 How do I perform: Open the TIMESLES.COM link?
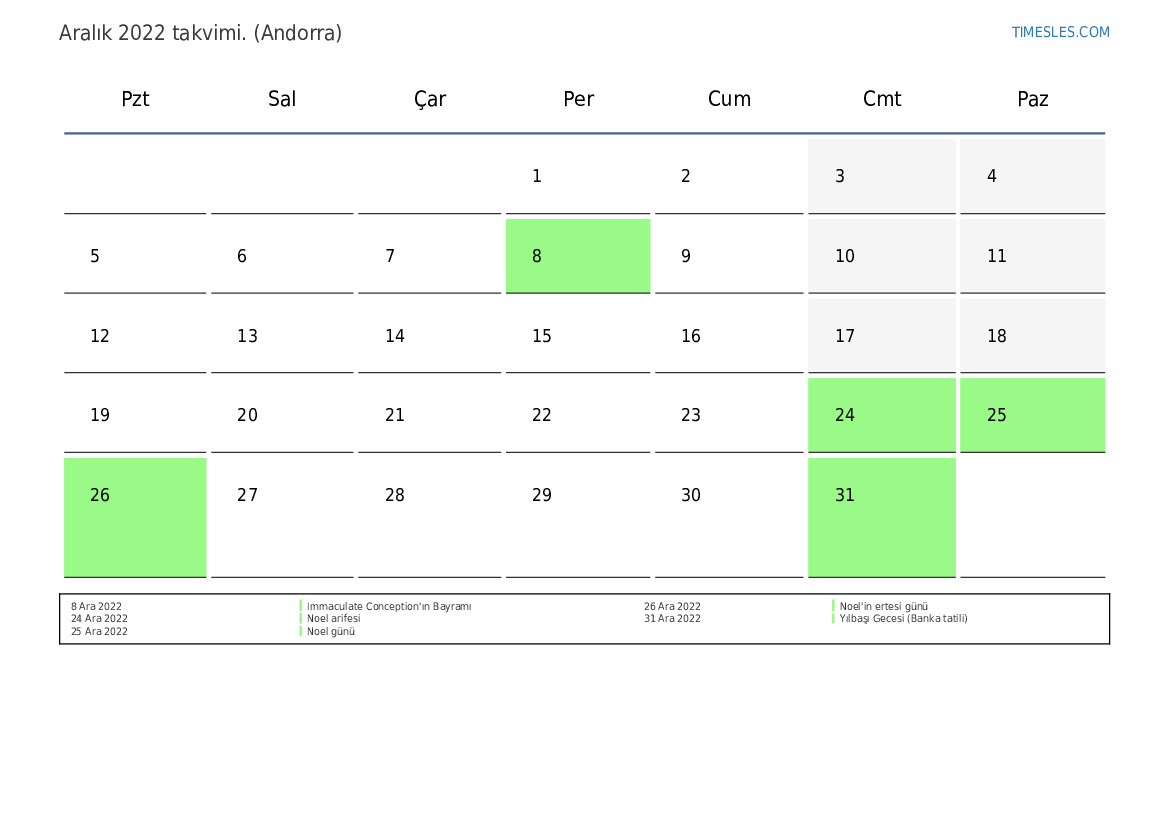1060,32
